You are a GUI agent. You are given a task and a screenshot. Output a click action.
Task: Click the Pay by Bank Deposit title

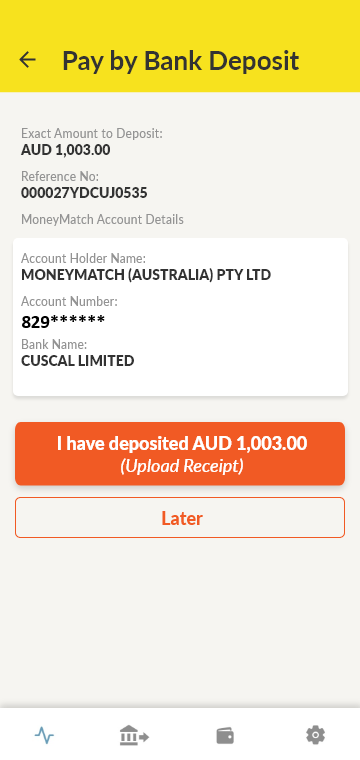pyautogui.click(x=180, y=61)
